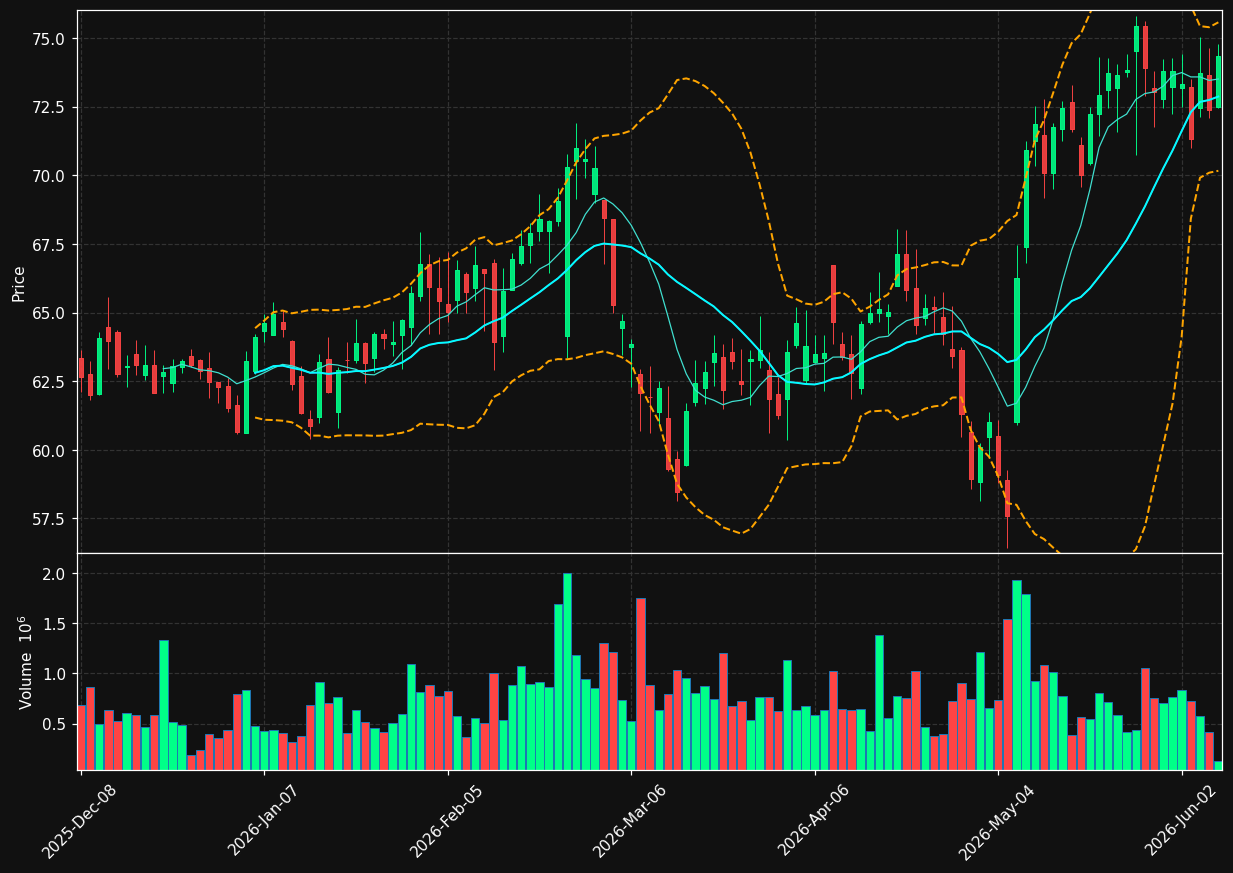Click the 2026-Jun-02 date label
The image size is (1233, 873).
point(1180,821)
